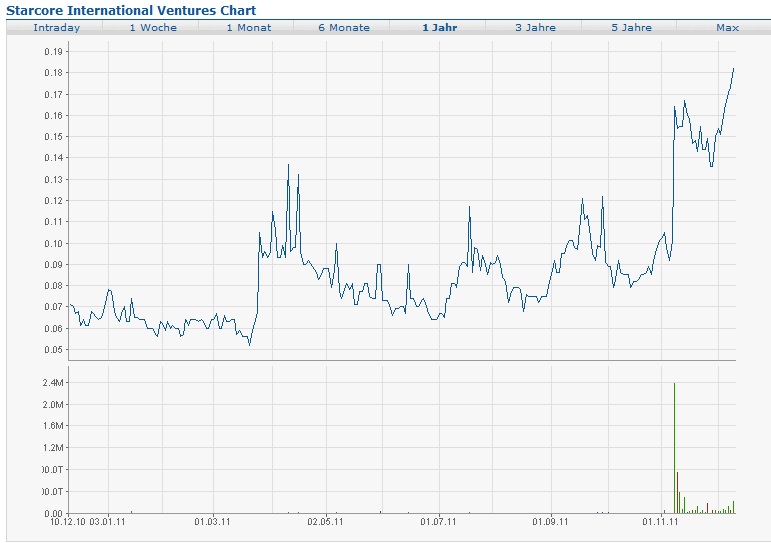This screenshot has height=543, width=771.
Task: Click the 0.19 price axis label
Action: tap(54, 51)
